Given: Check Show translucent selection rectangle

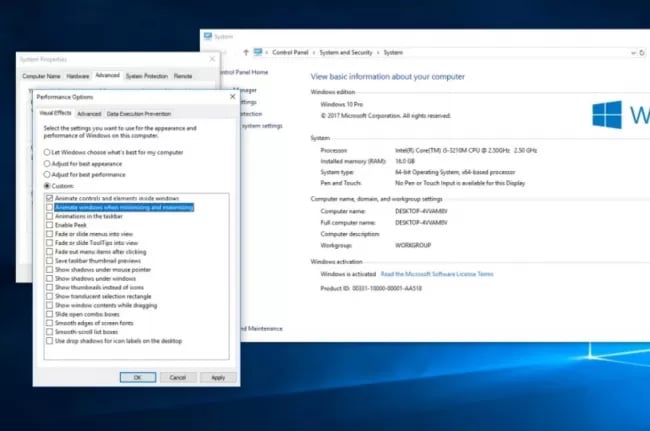Looking at the screenshot, I should pyautogui.click(x=50, y=296).
